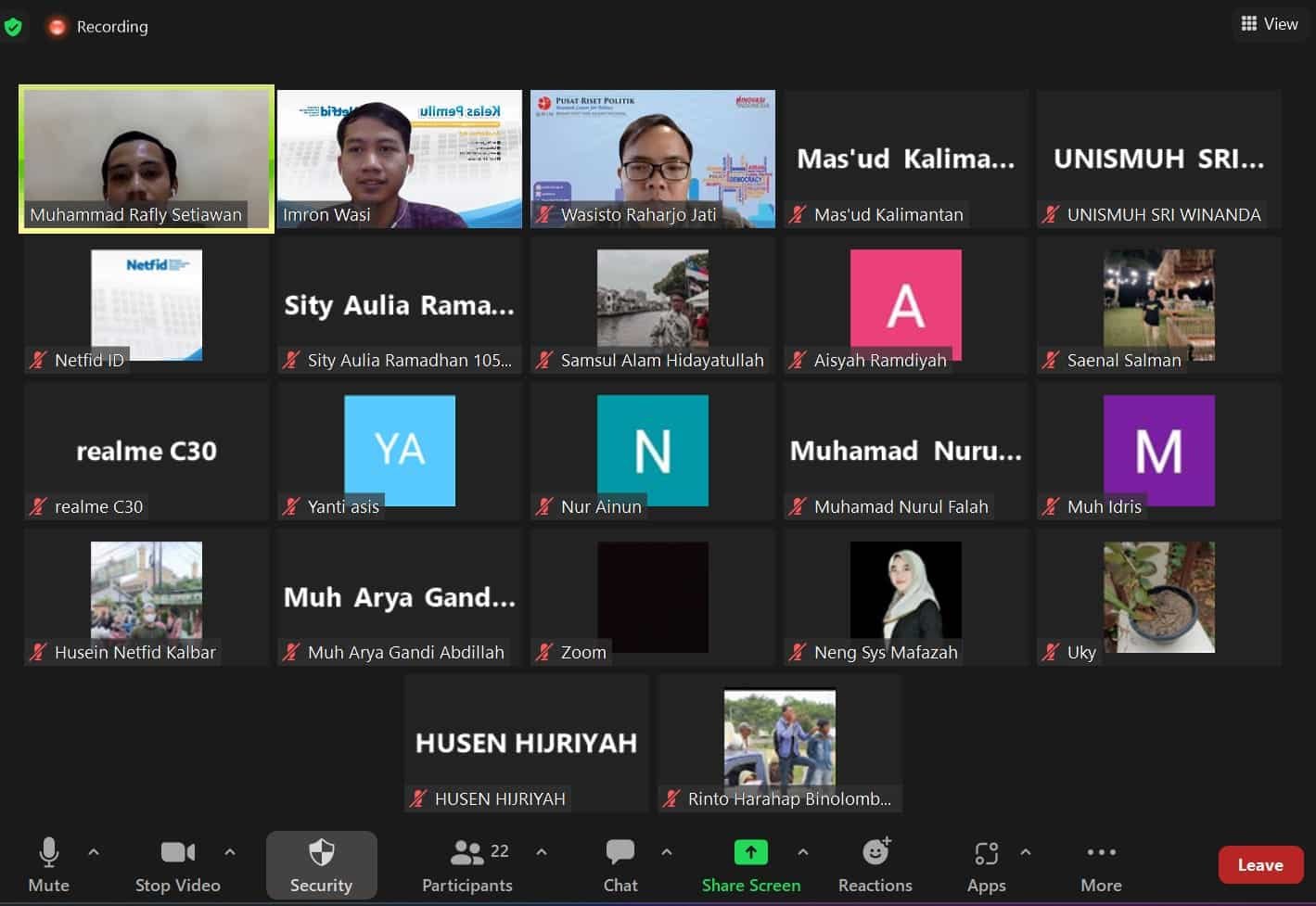Image resolution: width=1316 pixels, height=906 pixels.
Task: Click the red Recording indicator
Action: click(57, 27)
